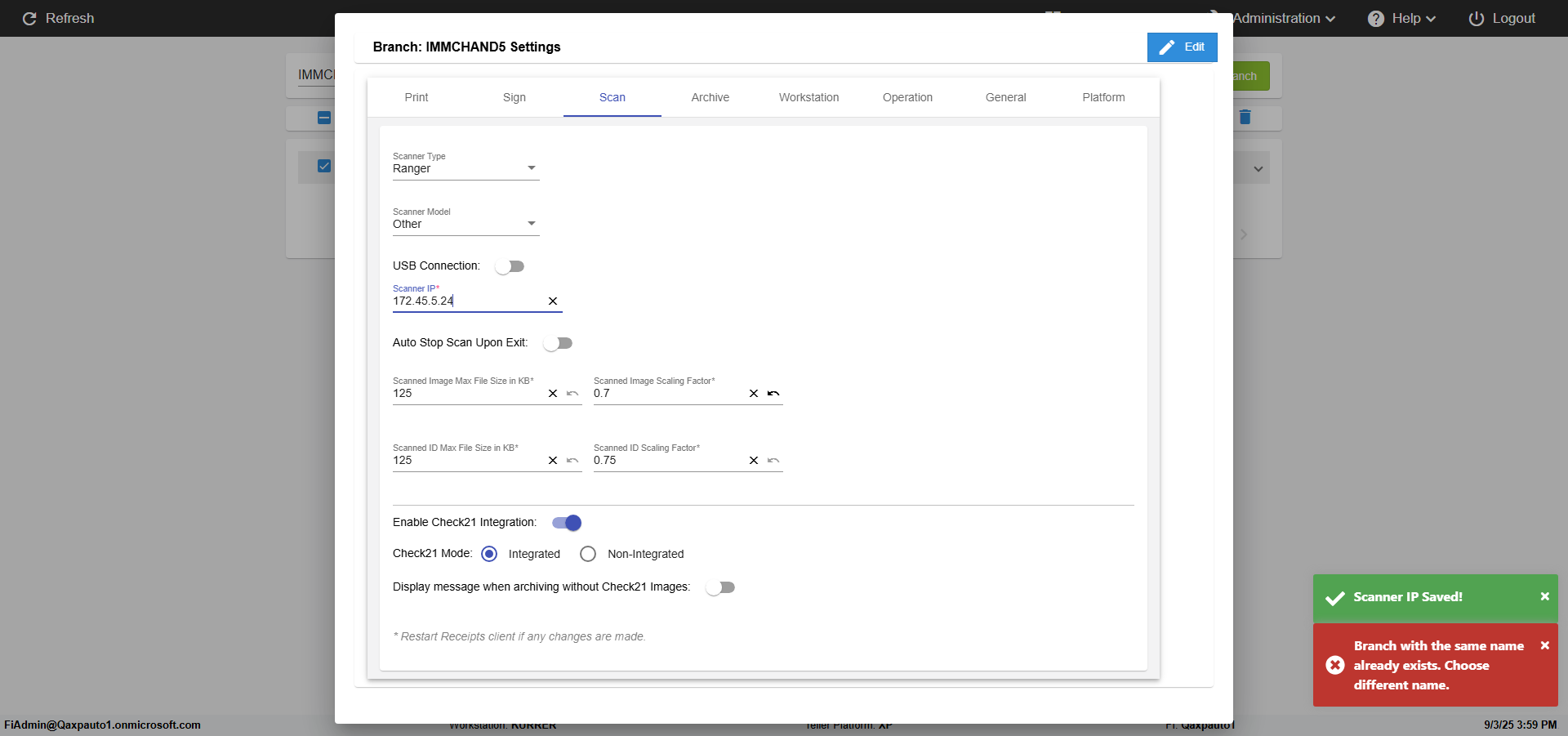Image resolution: width=1568 pixels, height=736 pixels.
Task: Reset Scanned Image Scaling Factor value
Action: [x=773, y=394]
